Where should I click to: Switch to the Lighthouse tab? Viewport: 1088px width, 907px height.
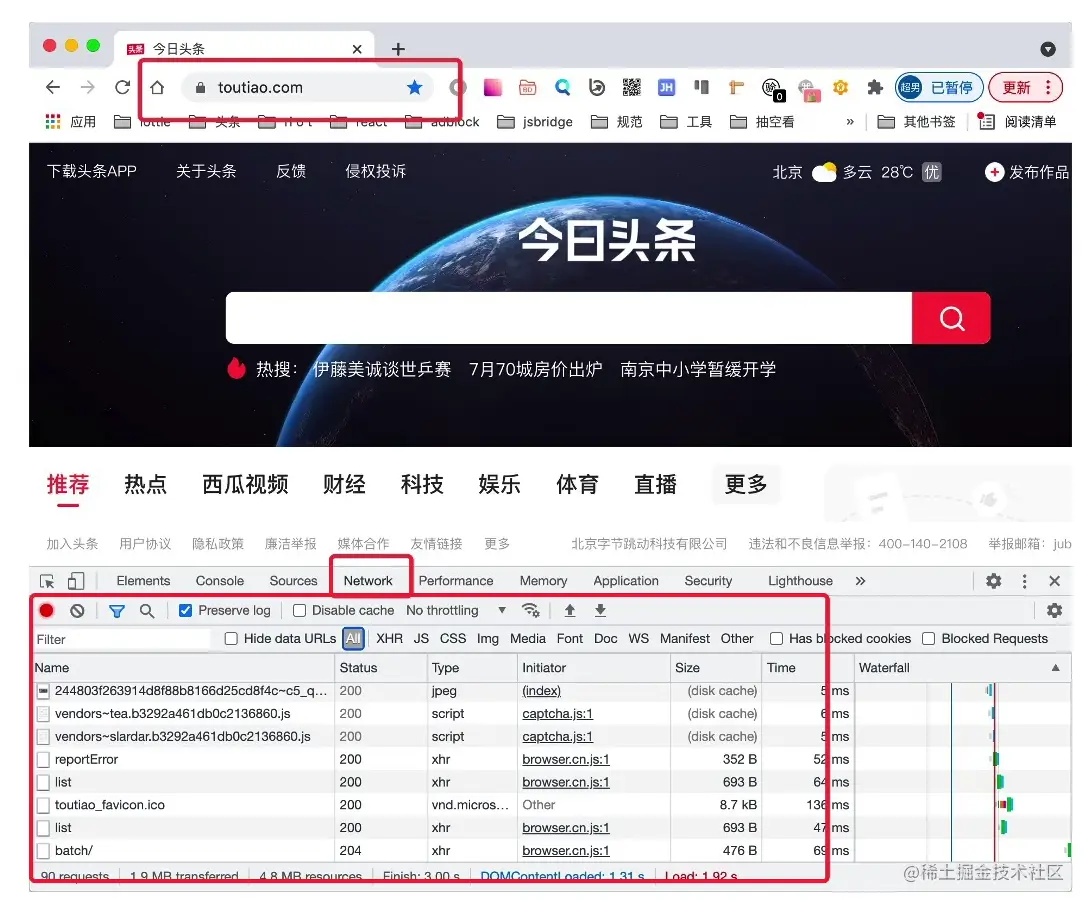(800, 581)
